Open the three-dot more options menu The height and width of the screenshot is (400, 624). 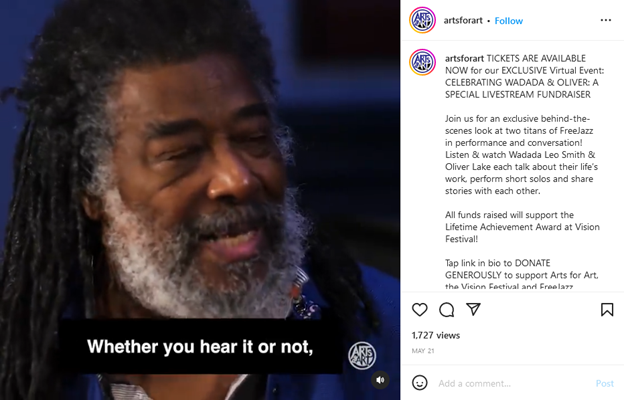point(606,20)
